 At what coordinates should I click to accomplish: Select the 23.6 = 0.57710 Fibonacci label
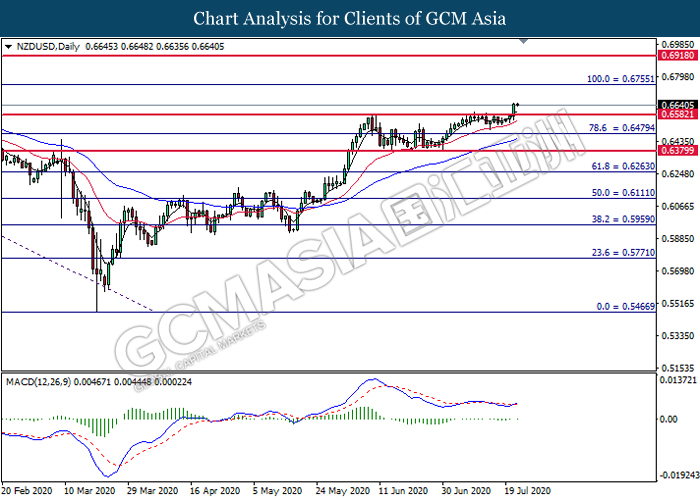(x=619, y=255)
